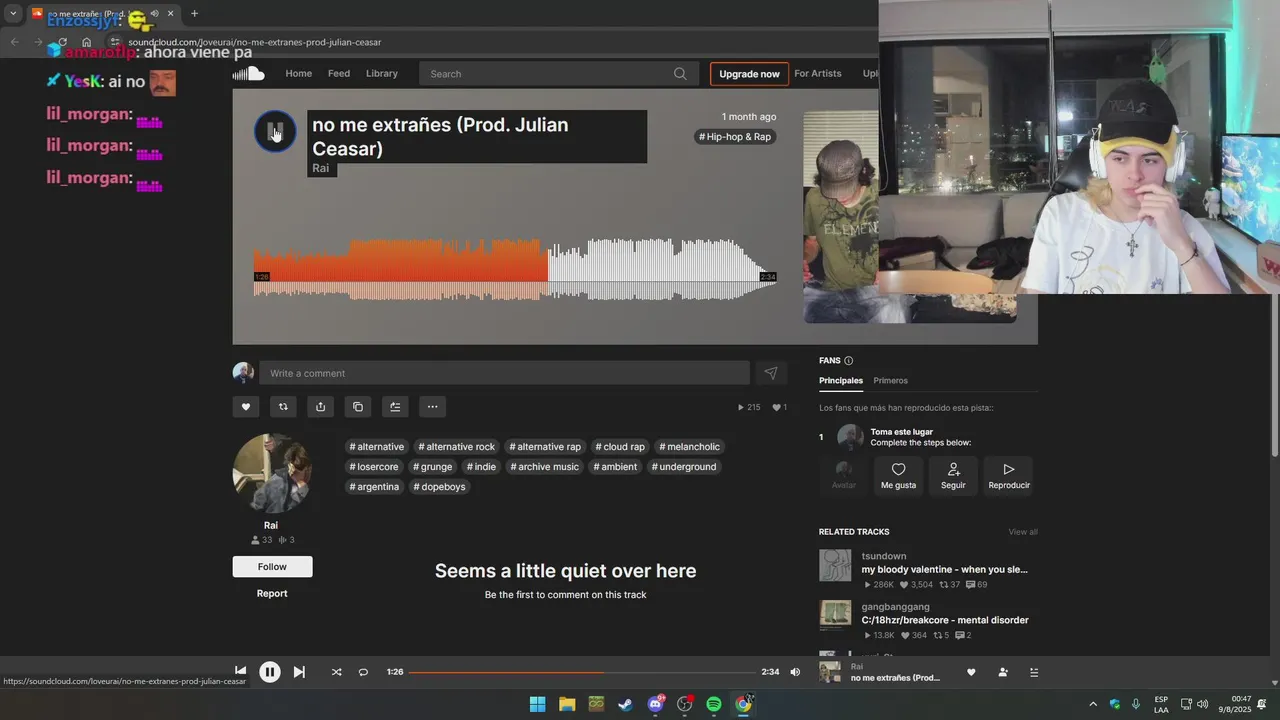Viewport: 1280px width, 720px height.
Task: Open the Home tab
Action: click(298, 73)
